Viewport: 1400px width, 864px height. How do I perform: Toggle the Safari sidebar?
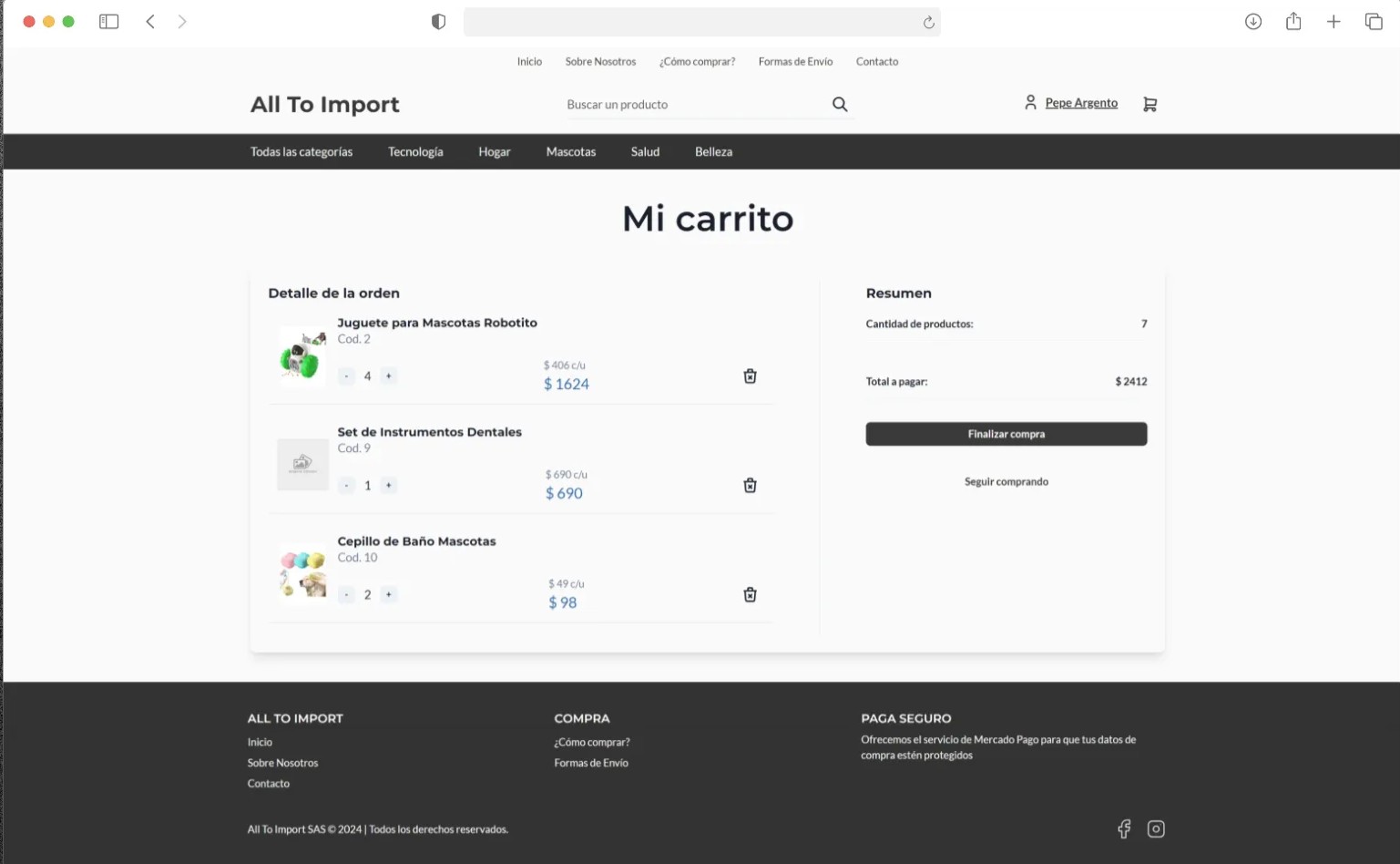(109, 22)
